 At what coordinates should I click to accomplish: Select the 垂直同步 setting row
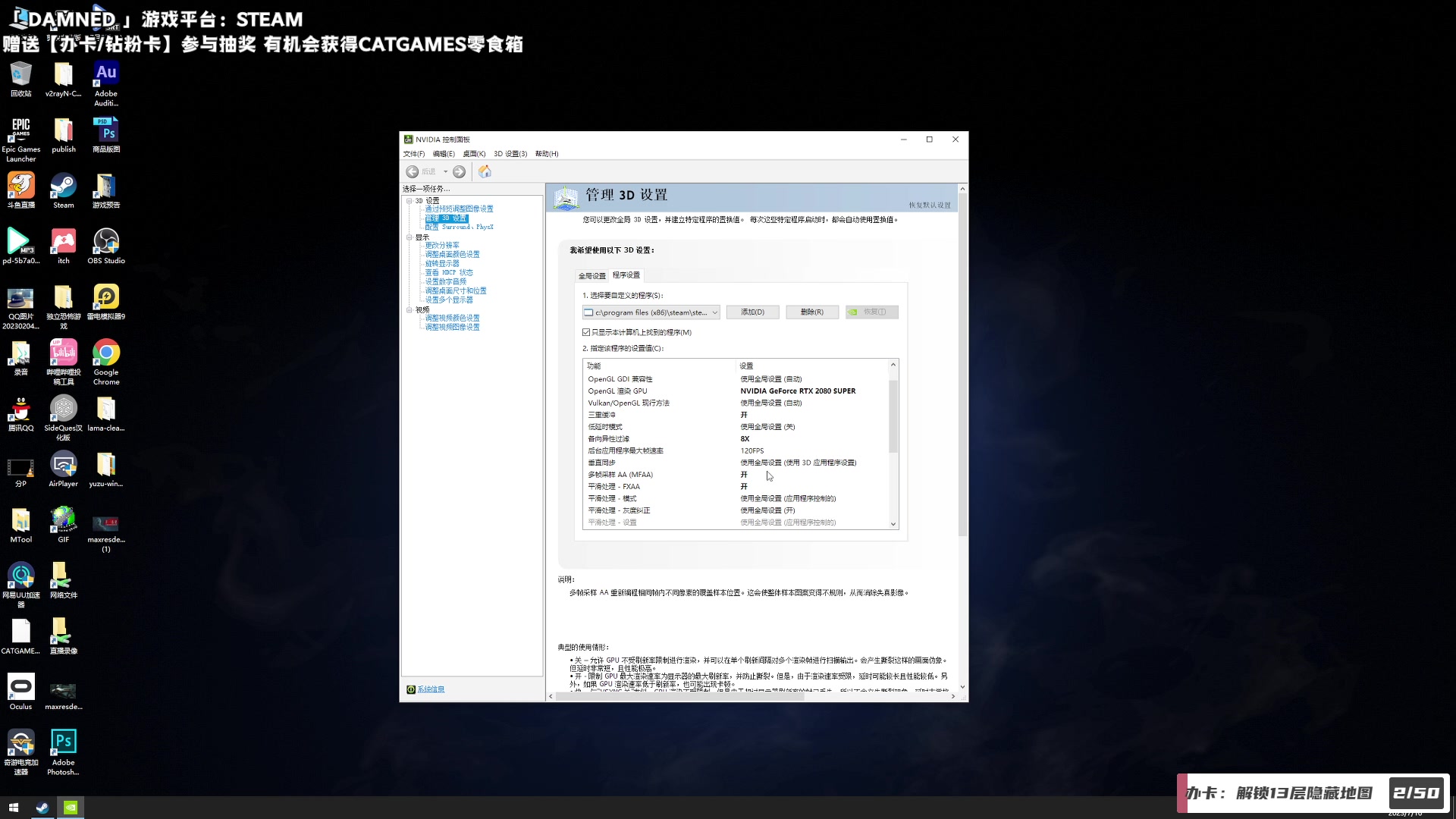tap(736, 463)
